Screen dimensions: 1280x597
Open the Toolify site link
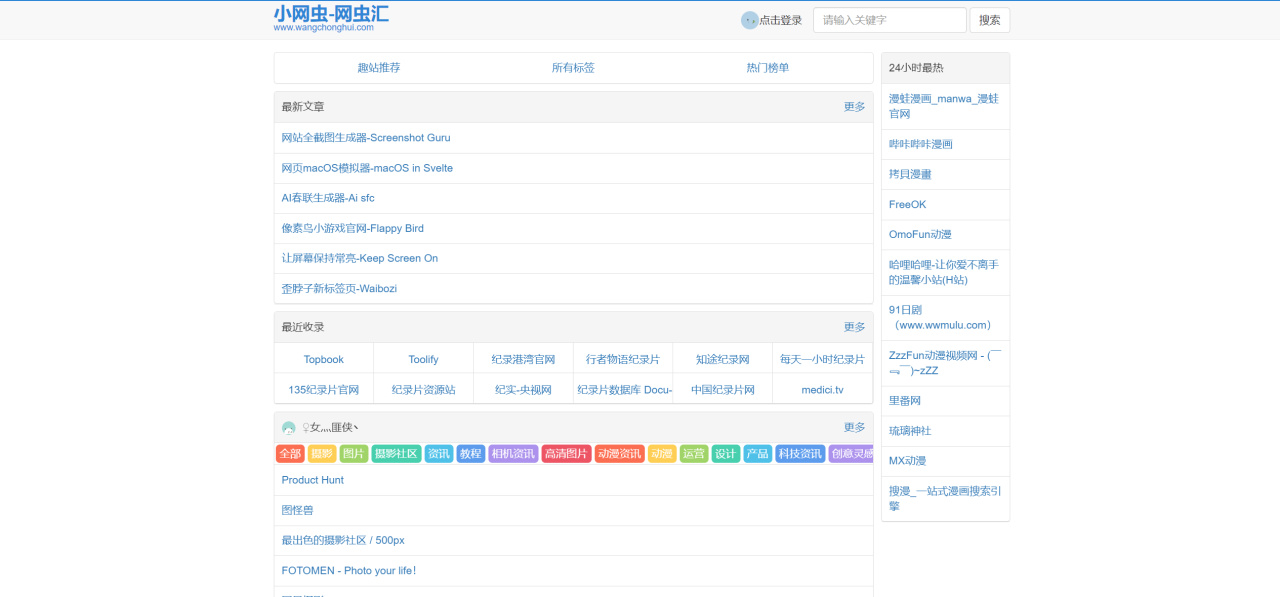click(424, 359)
